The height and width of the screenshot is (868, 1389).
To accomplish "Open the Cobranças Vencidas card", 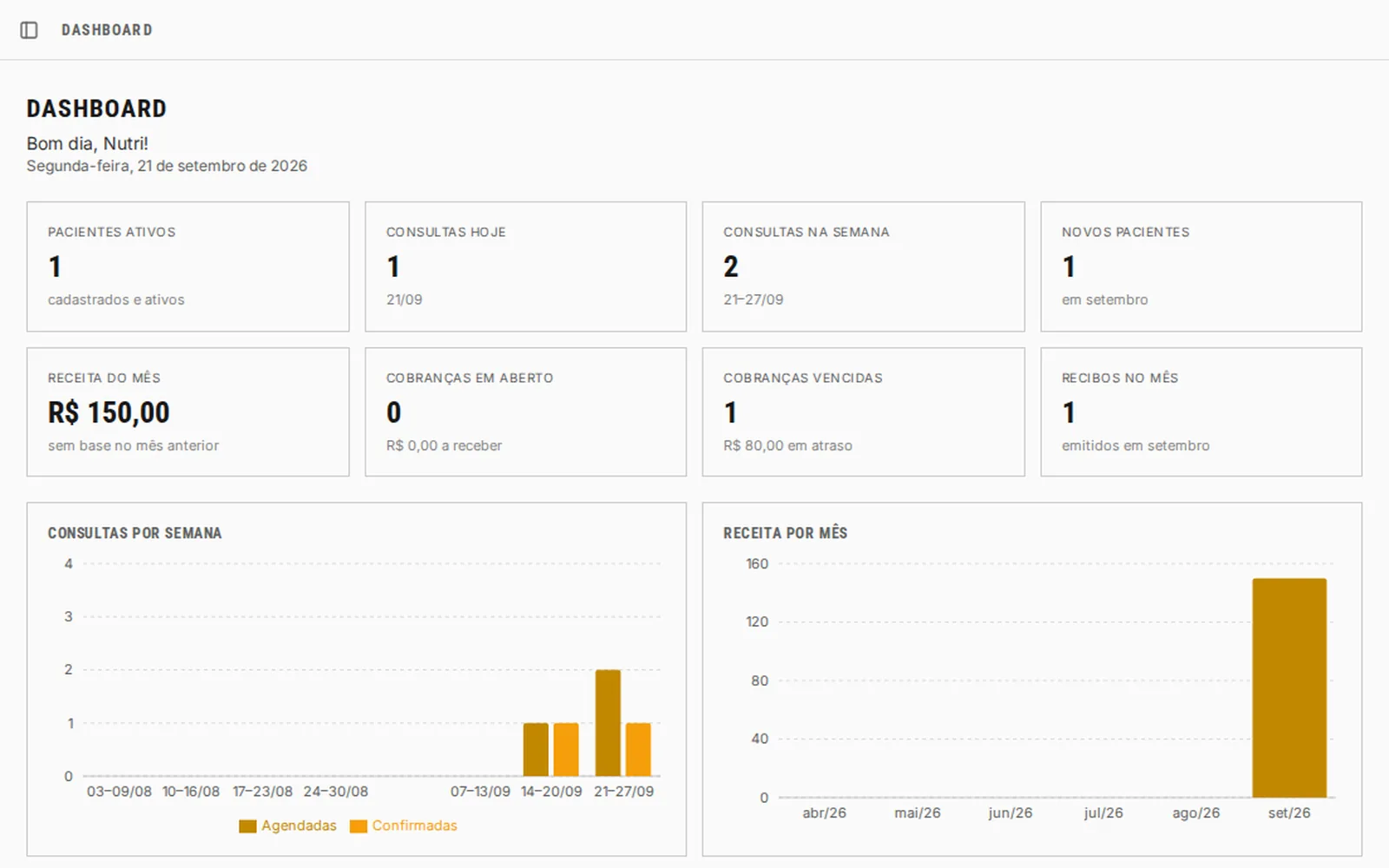I will (x=863, y=412).
